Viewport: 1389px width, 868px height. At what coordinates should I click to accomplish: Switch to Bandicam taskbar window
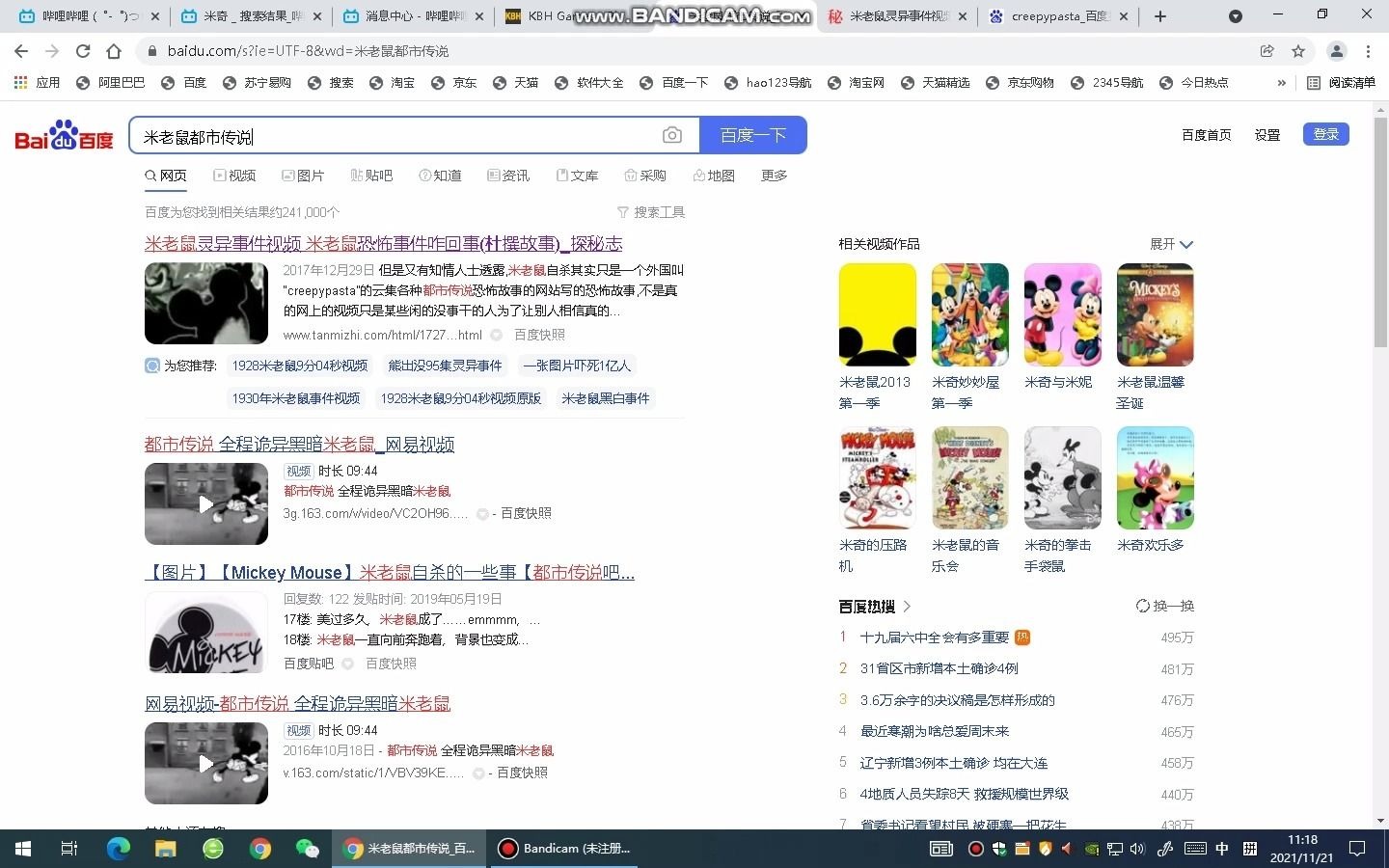tap(564, 849)
